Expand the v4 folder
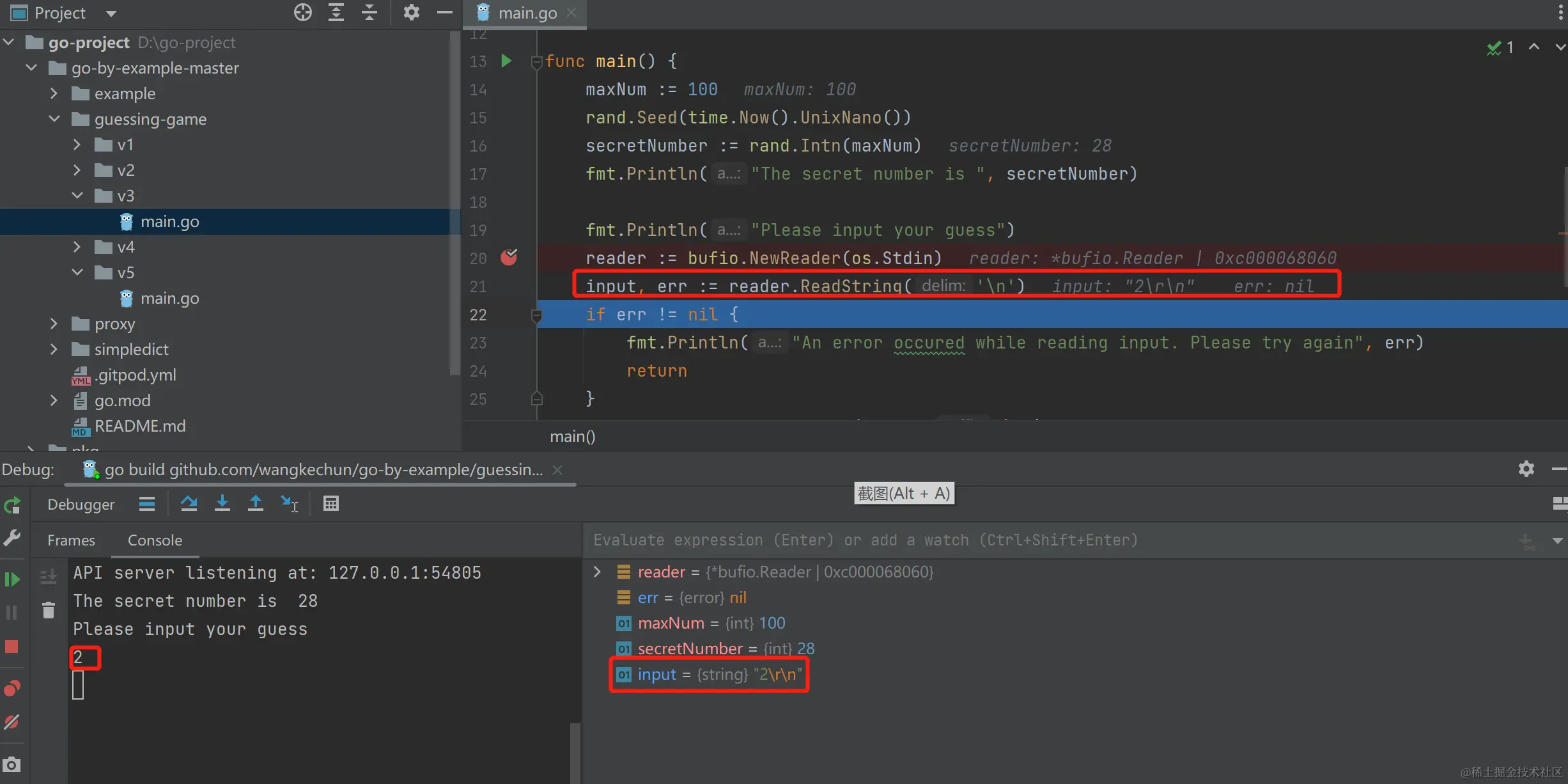Screen dimensions: 1568x784 coord(77,247)
